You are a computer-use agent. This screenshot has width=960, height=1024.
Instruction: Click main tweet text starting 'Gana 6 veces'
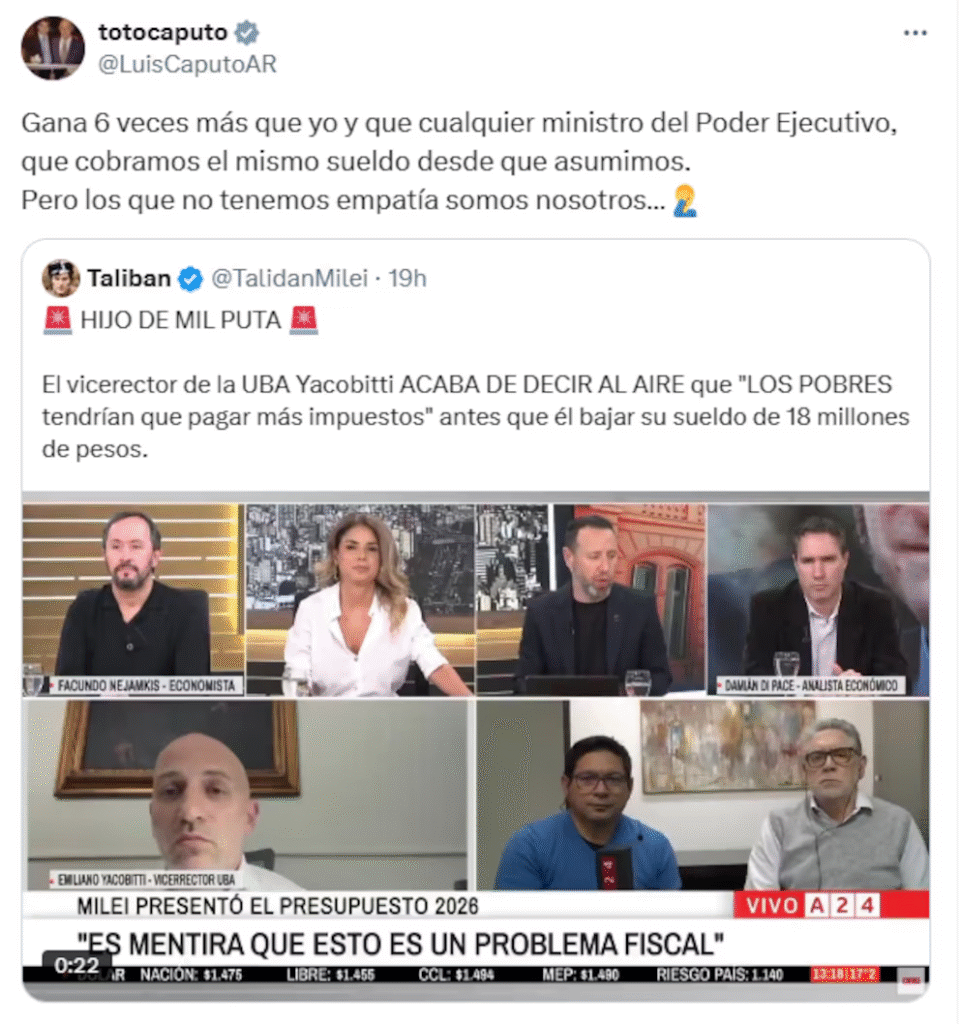click(459, 161)
